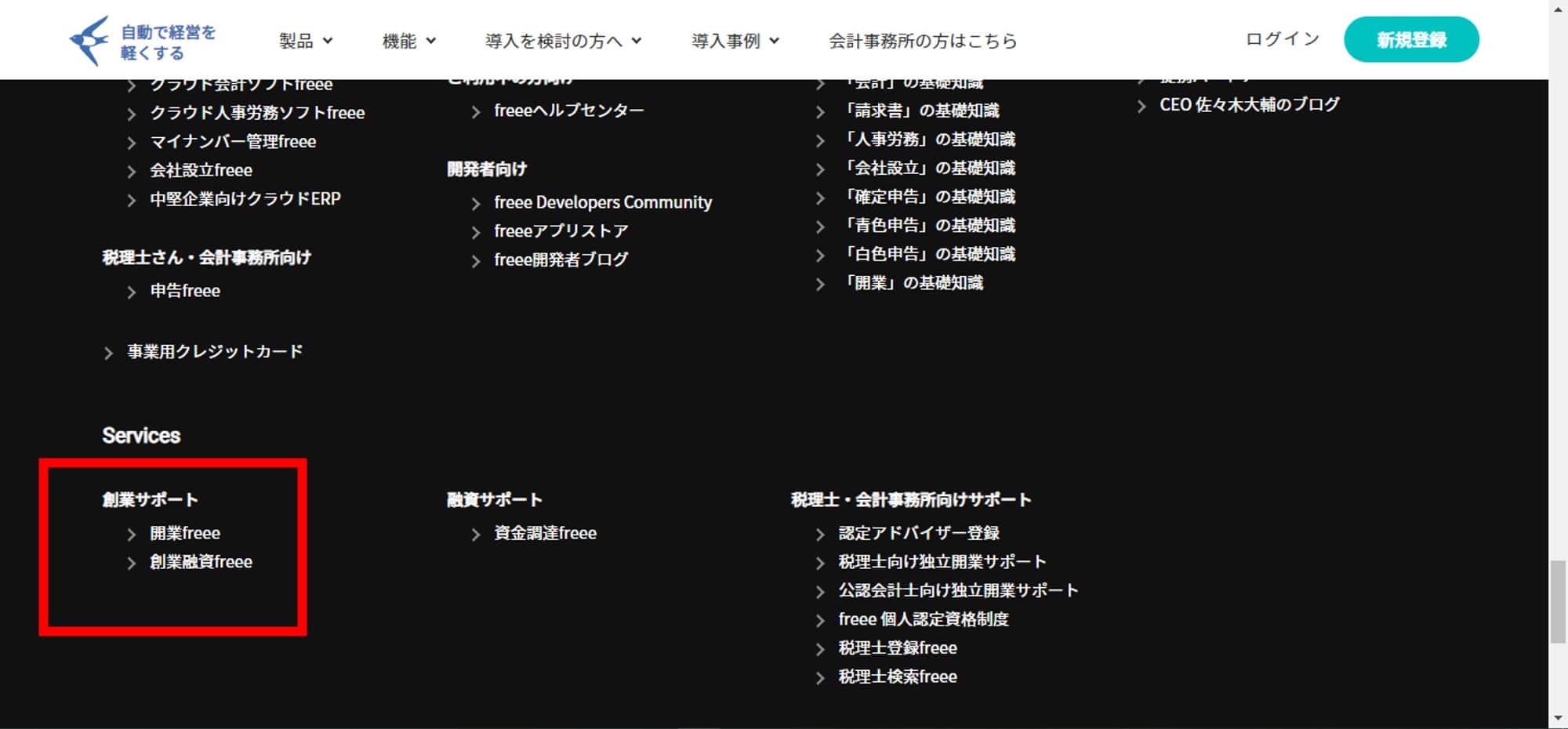The width and height of the screenshot is (1568, 729).
Task: Open マイナンバー管理freee link
Action: pyautogui.click(x=233, y=142)
